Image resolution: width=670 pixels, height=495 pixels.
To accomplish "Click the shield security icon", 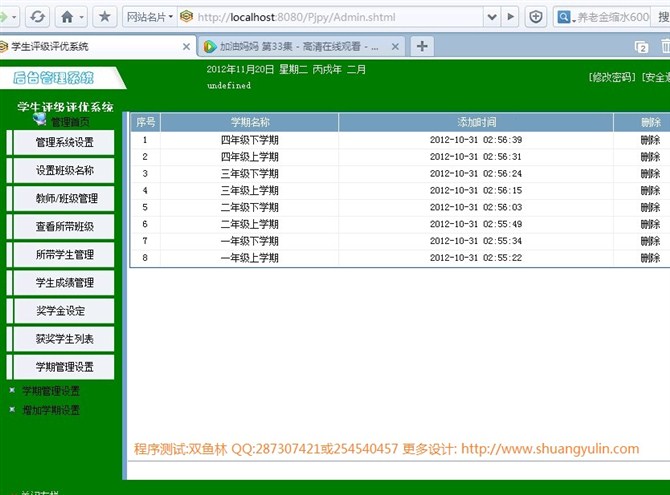I will tap(536, 17).
